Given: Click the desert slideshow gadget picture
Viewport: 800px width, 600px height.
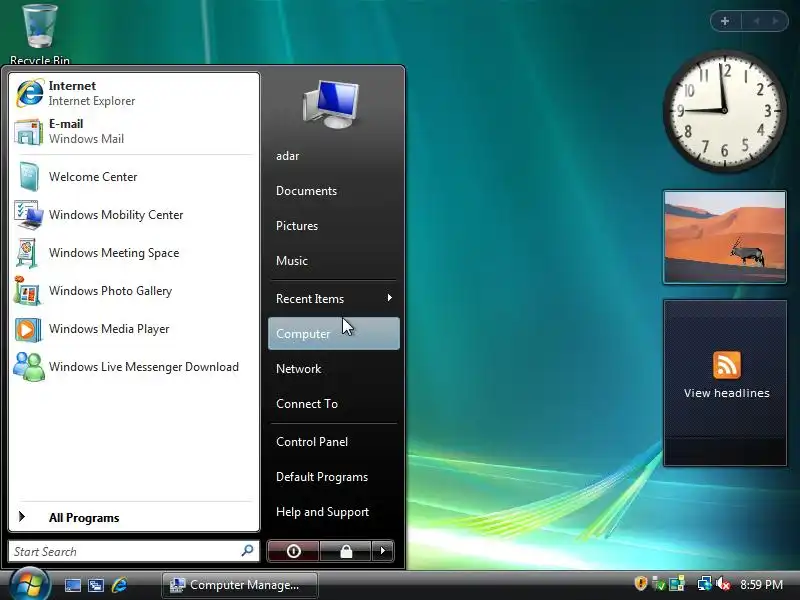Looking at the screenshot, I should pyautogui.click(x=724, y=237).
